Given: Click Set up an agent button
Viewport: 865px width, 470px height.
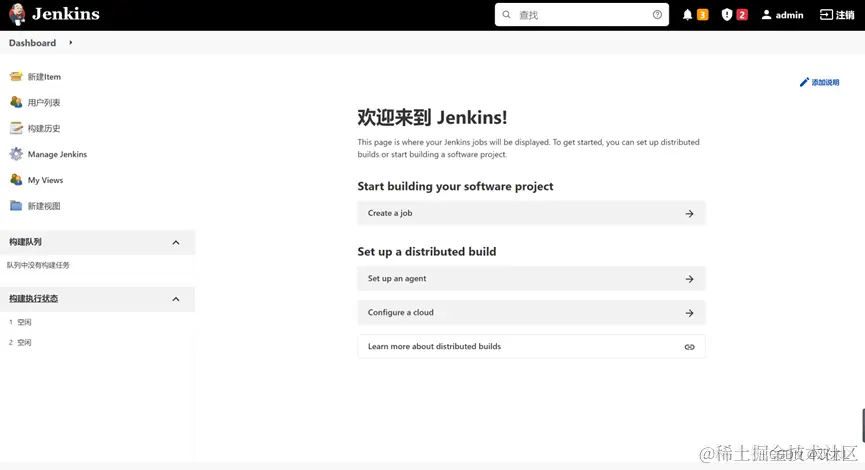Looking at the screenshot, I should 531,279.
